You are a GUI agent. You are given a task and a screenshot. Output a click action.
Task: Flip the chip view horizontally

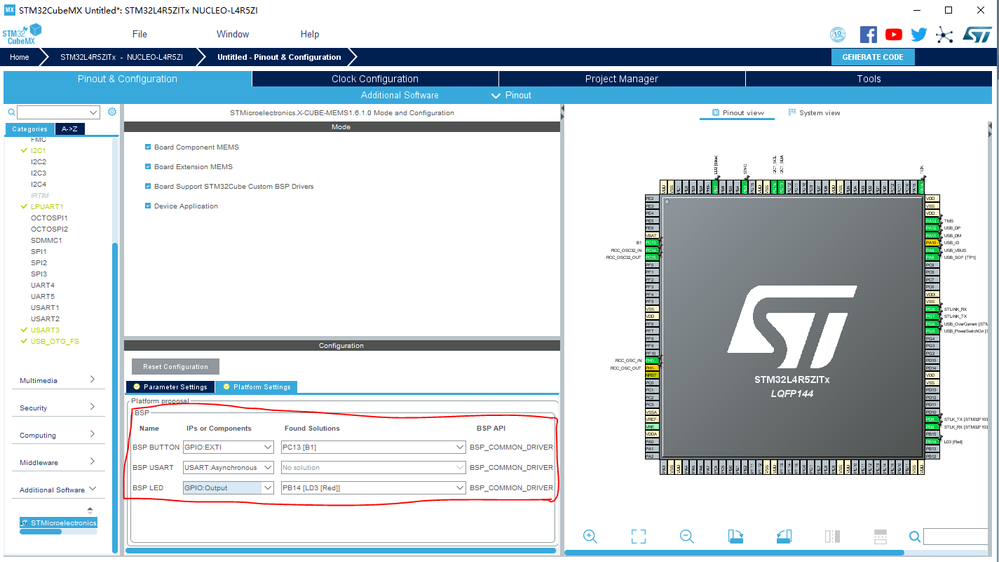tap(832, 537)
